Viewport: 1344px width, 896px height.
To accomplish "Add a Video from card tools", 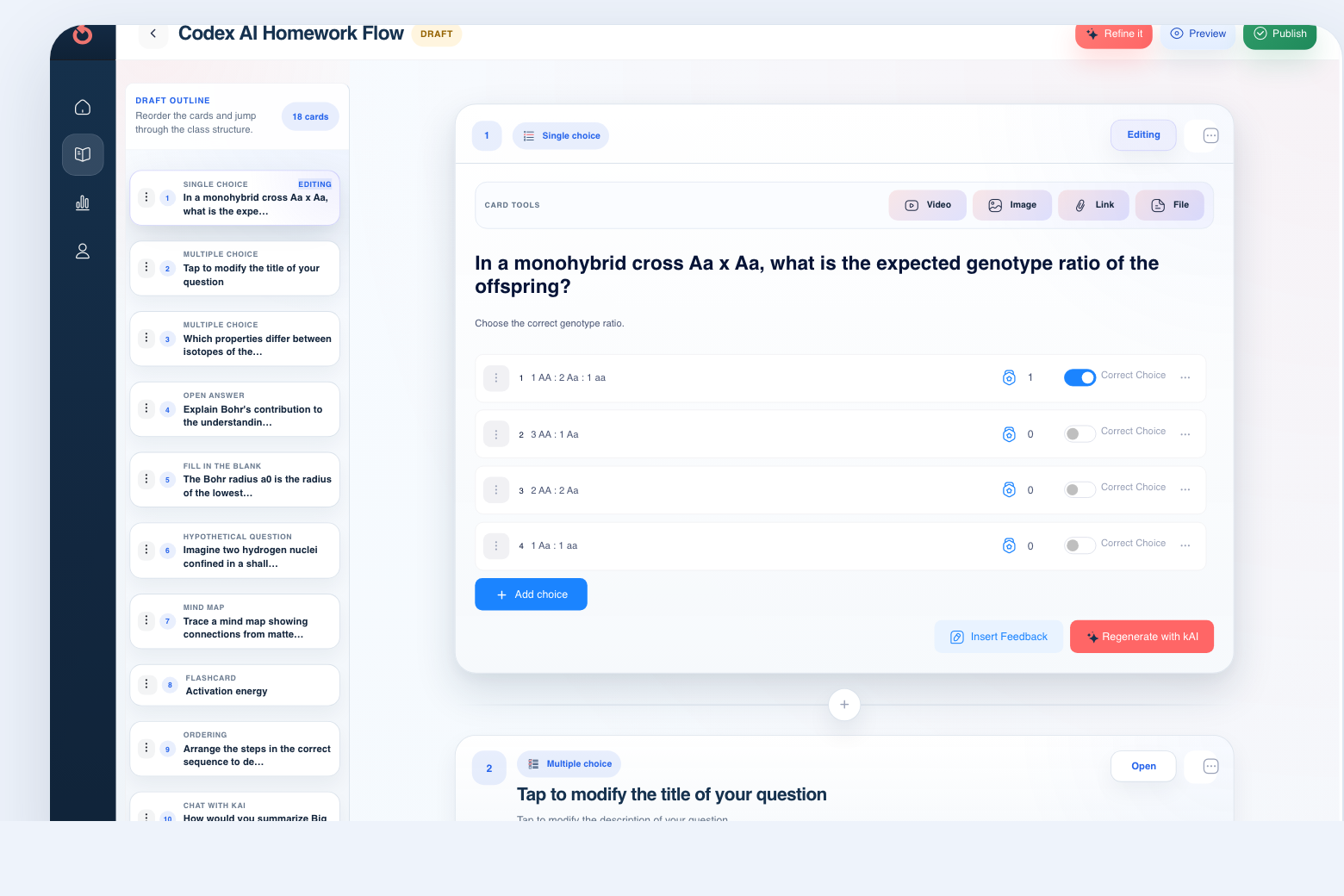I will point(928,205).
